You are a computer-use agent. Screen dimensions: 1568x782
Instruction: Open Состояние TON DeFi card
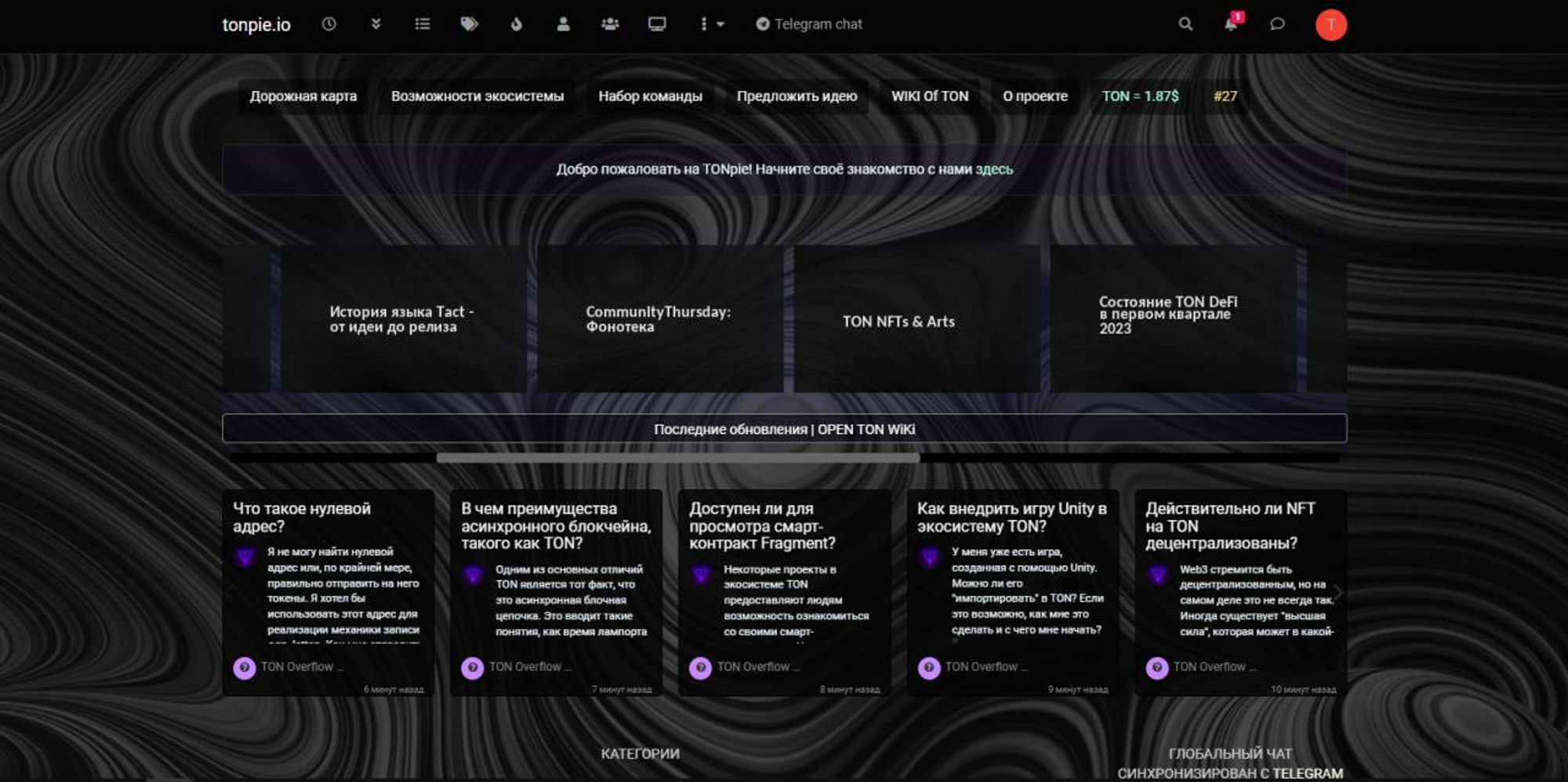point(1173,319)
